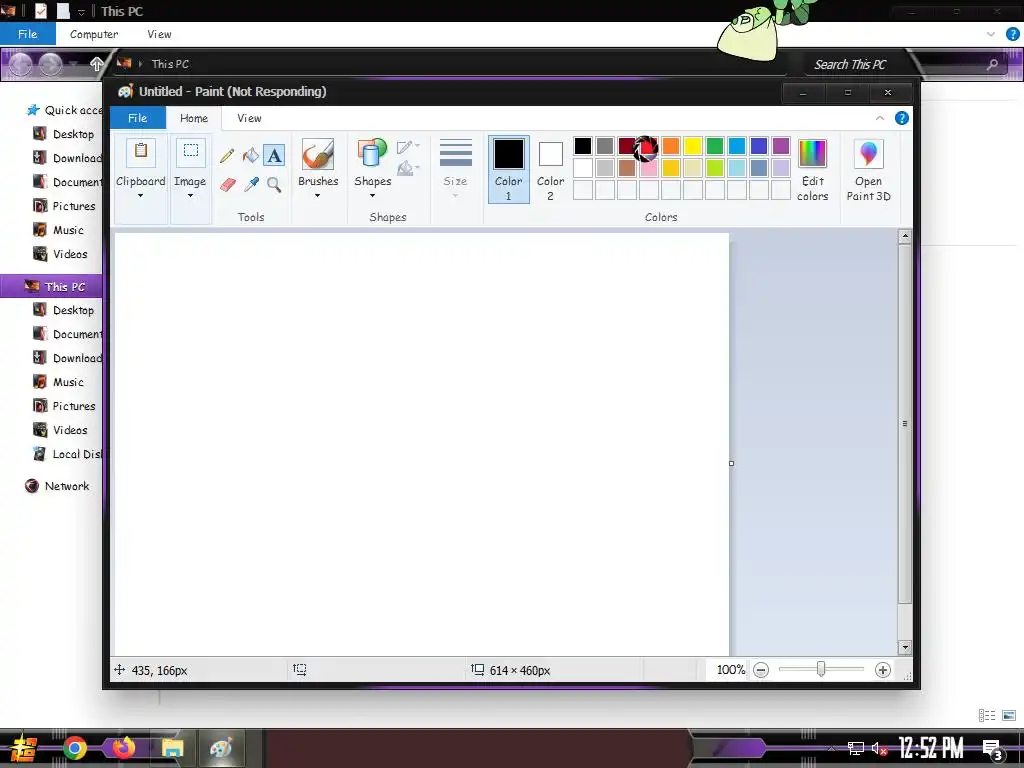Pick the yellow color swatch

pyautogui.click(x=693, y=146)
